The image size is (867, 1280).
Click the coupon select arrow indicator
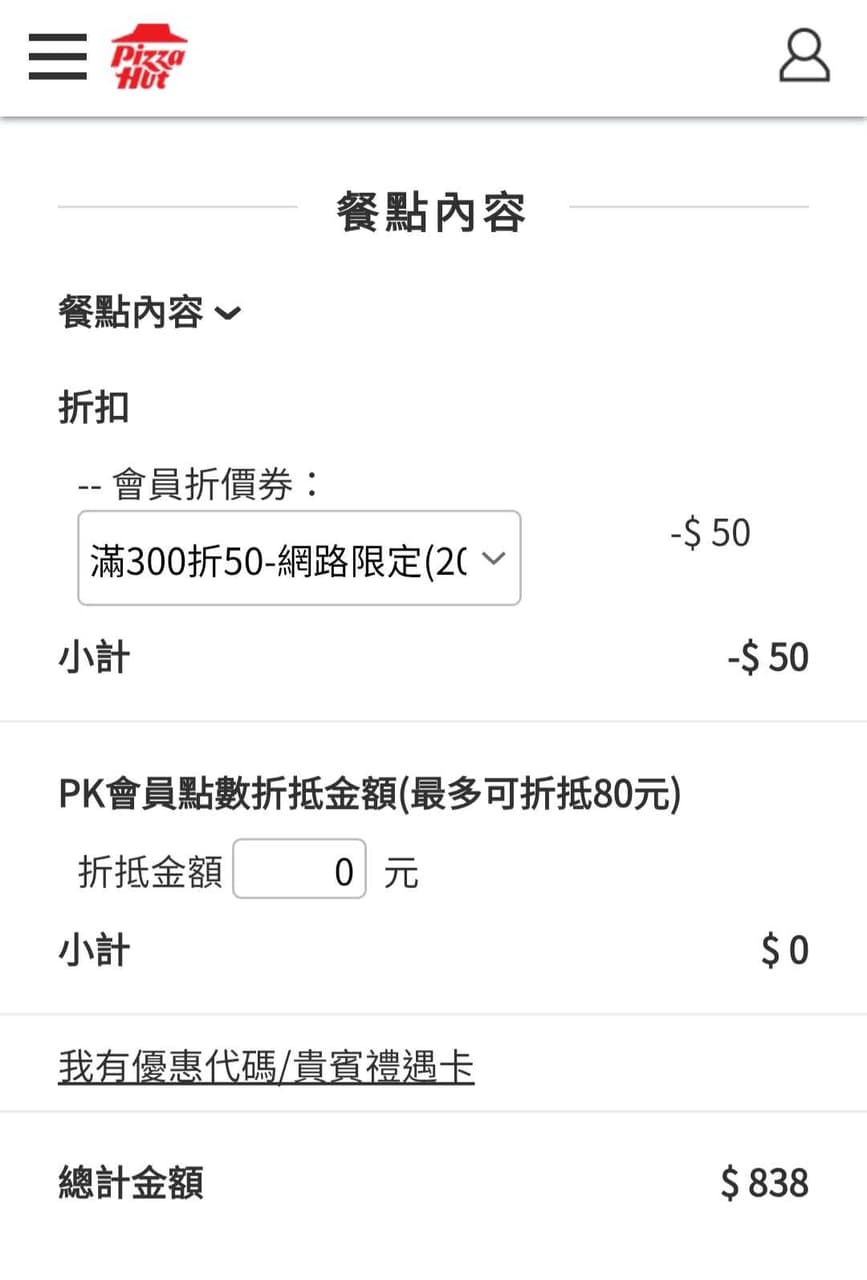click(493, 558)
